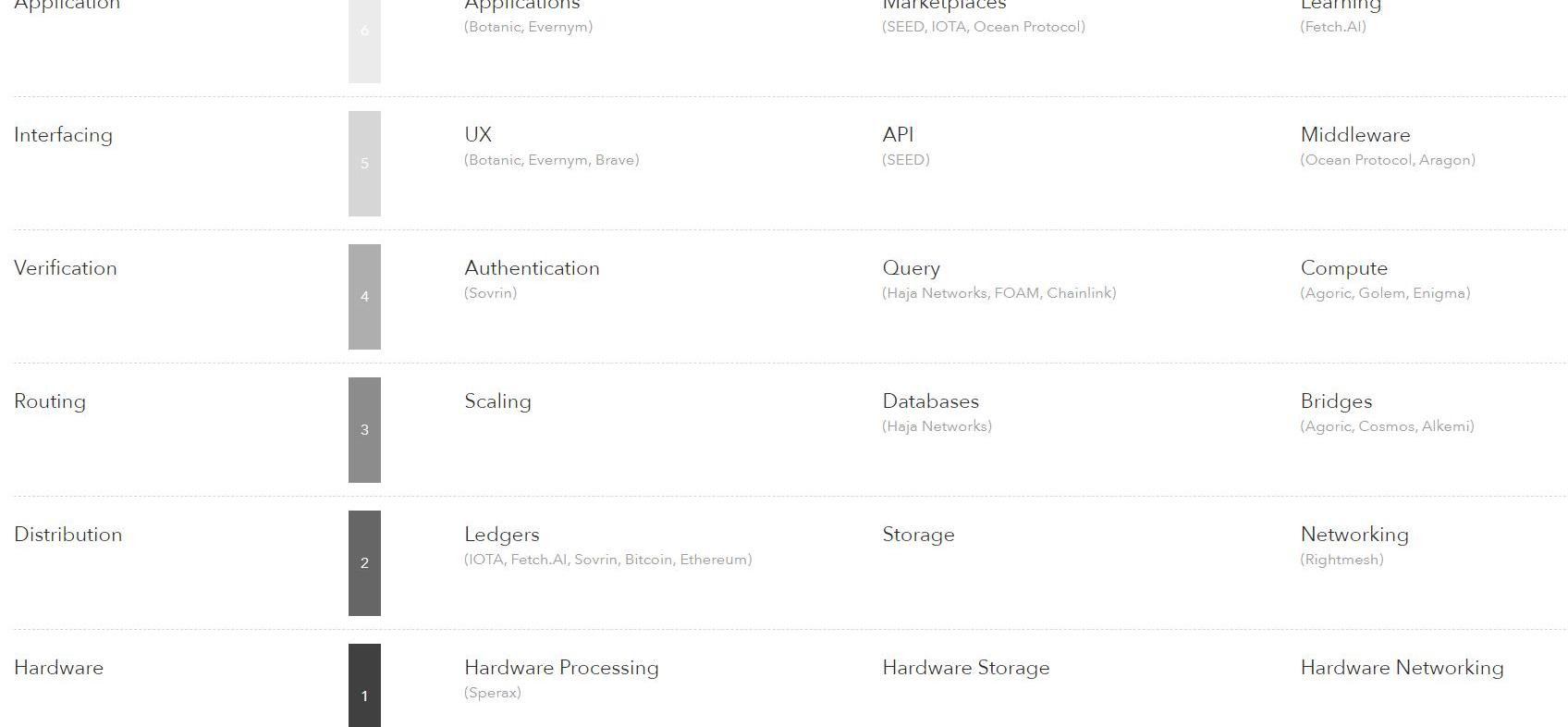Open the Interfacing layer label
The image size is (1568, 727).
(63, 135)
